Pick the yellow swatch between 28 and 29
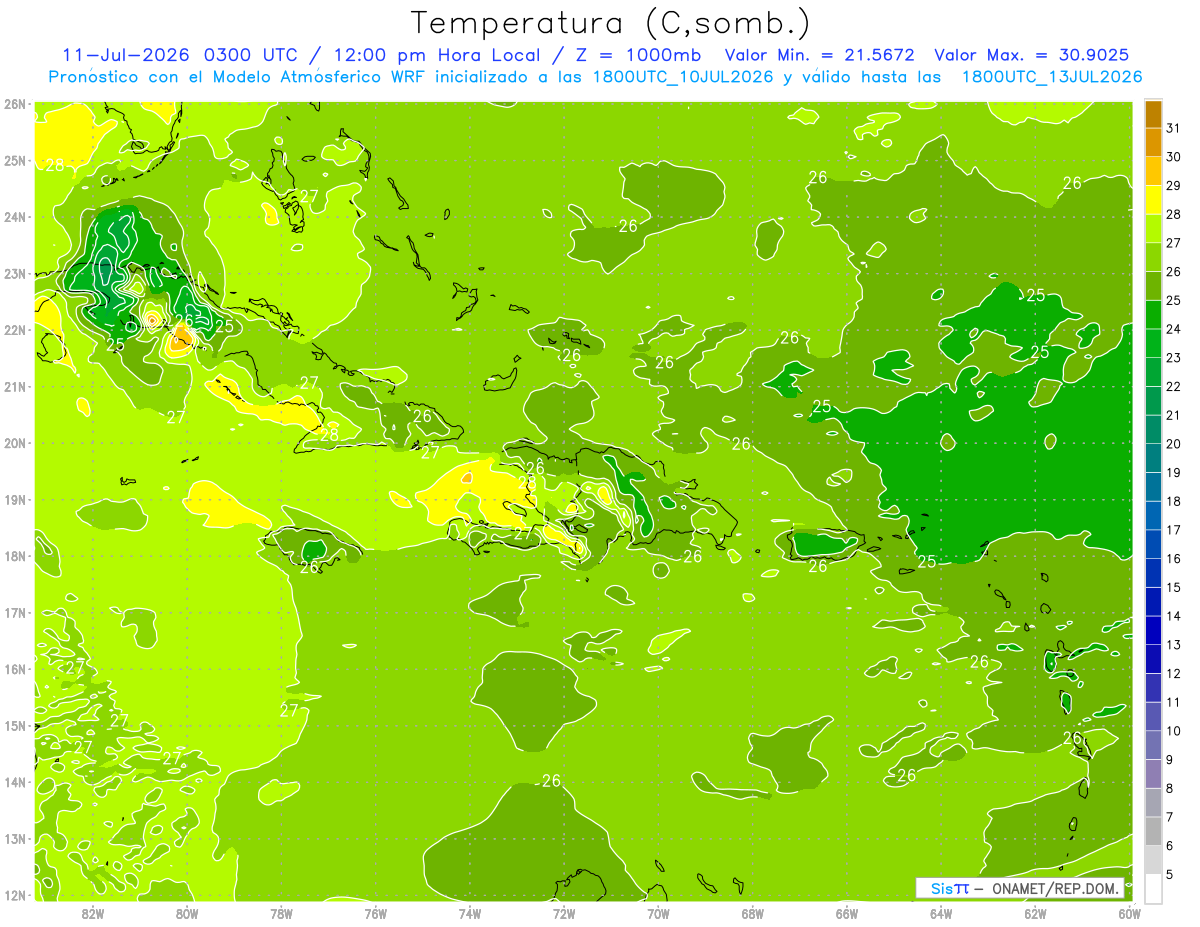The image size is (1200, 927). 1153,200
